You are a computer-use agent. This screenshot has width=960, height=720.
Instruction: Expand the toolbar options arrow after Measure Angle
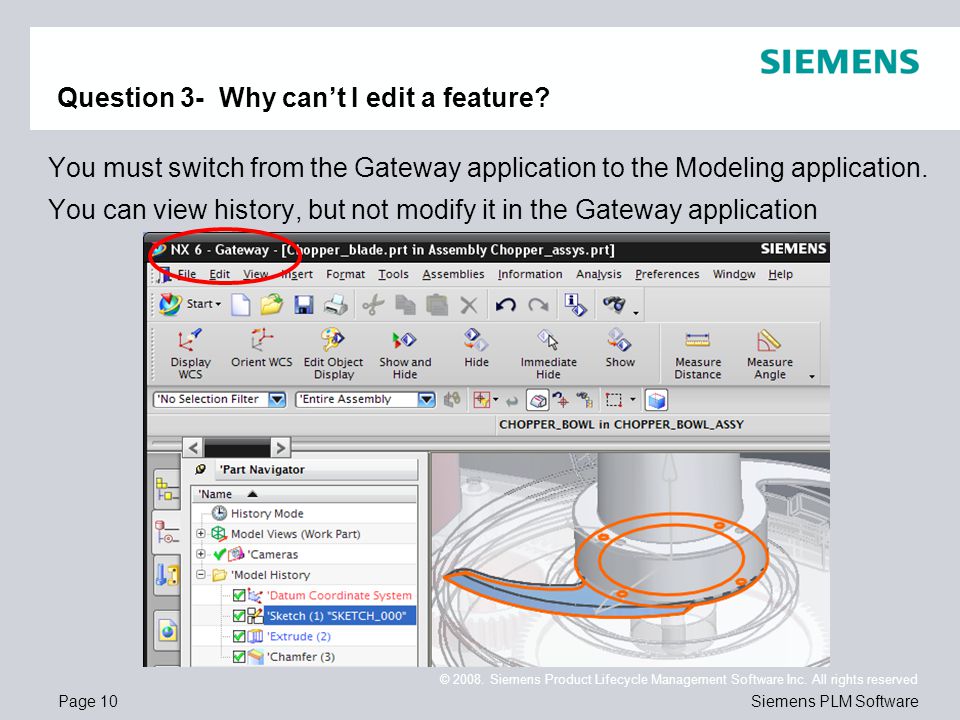point(812,377)
